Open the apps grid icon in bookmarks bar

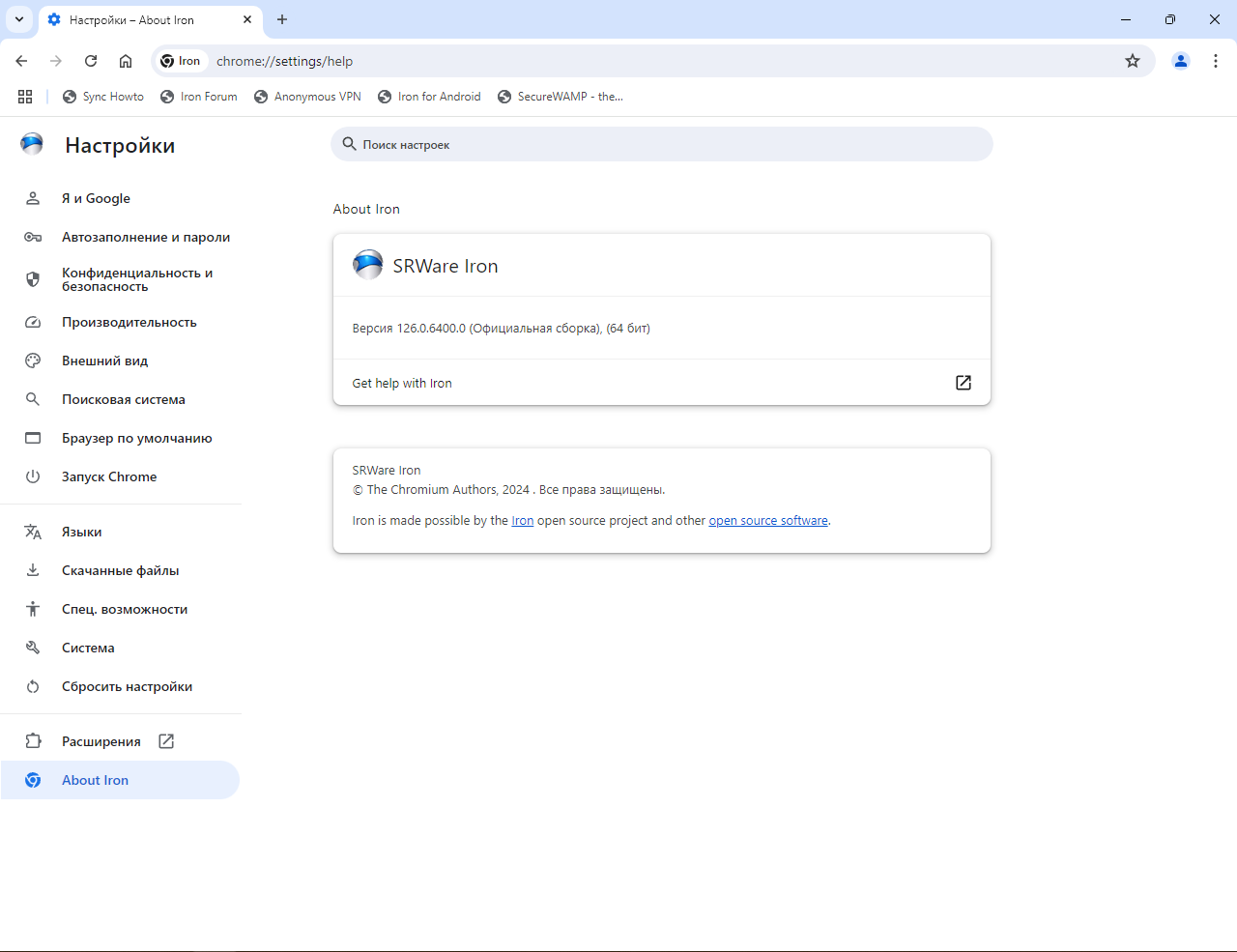25,97
